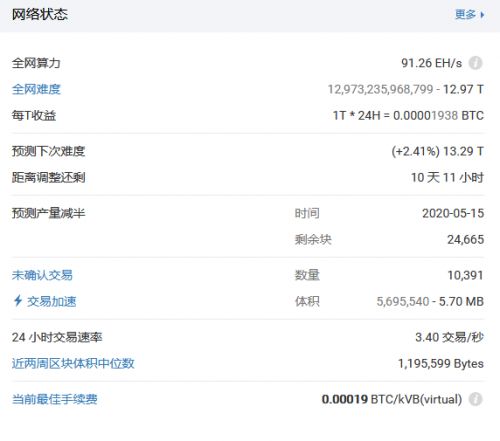Screen dimensions: 500x441
Task: Click the info icon beside BTC/kVB(virtual)
Action: 475,399
